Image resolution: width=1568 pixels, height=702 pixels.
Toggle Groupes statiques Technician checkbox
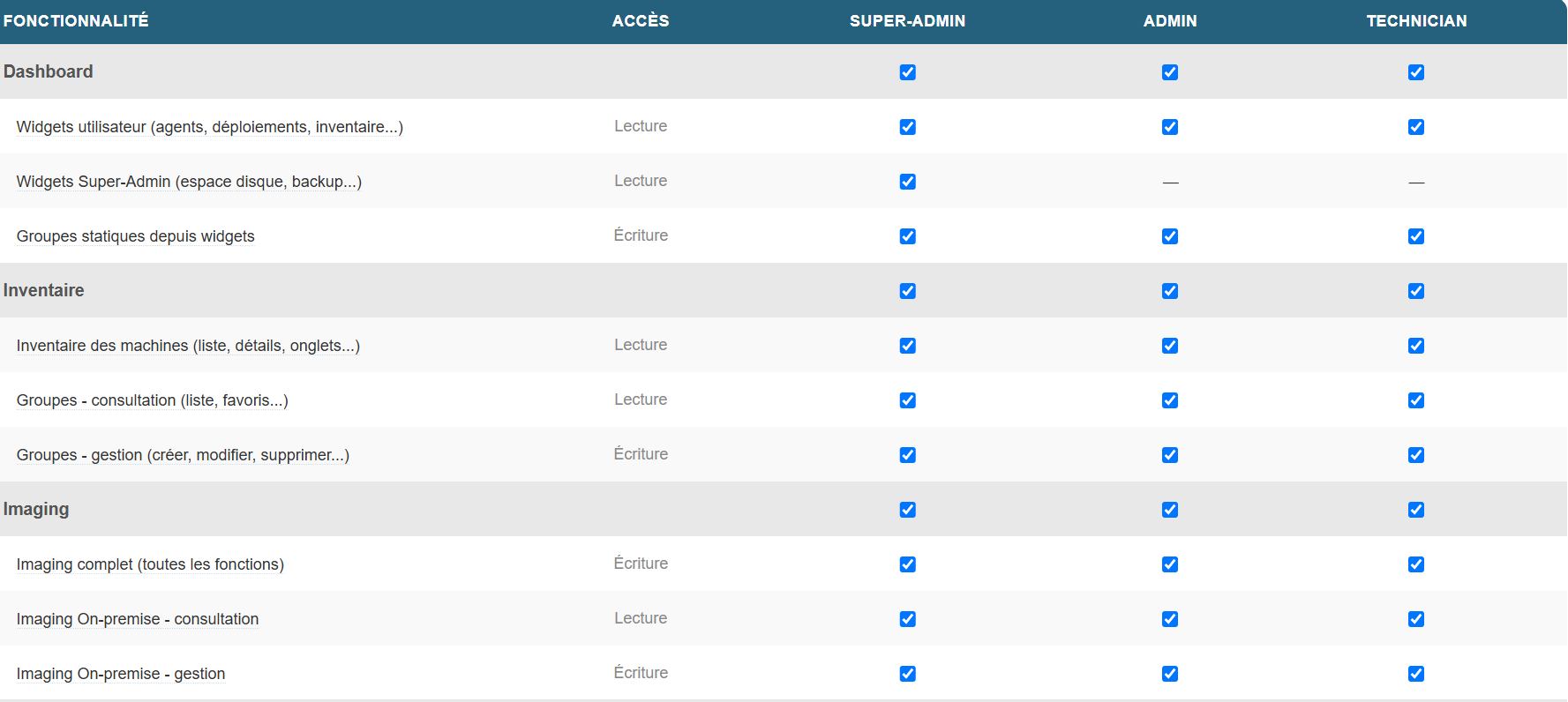tap(1416, 236)
